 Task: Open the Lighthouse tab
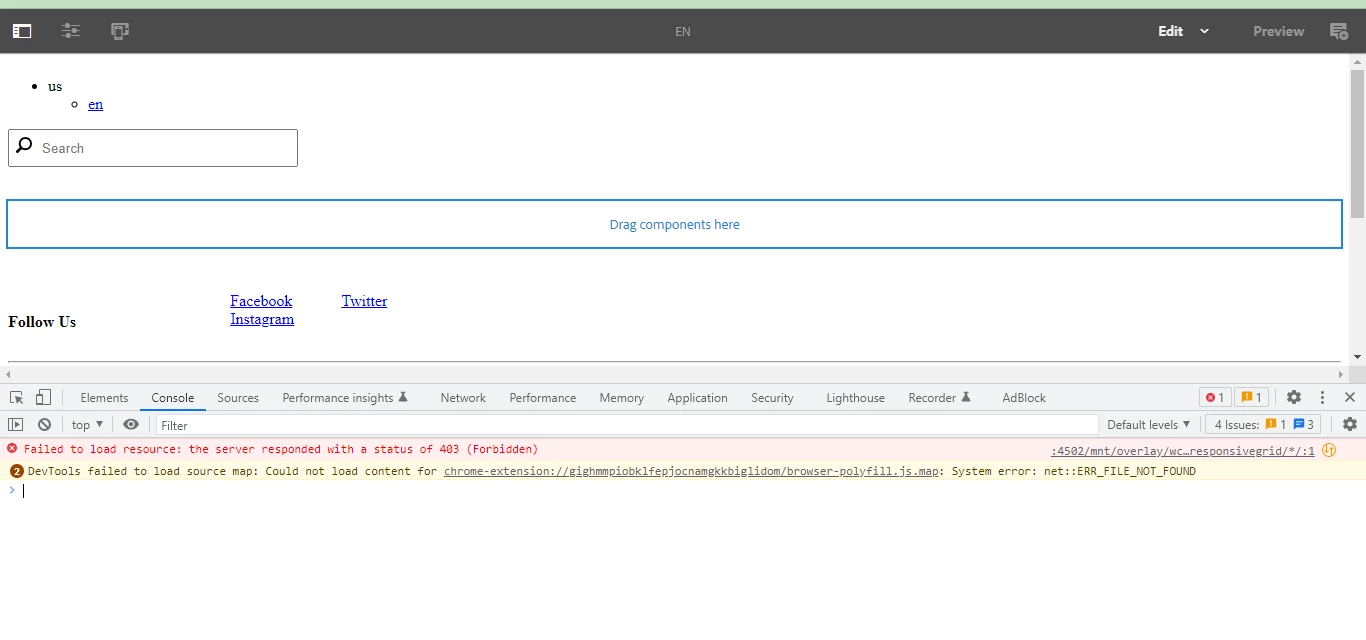click(x=855, y=397)
